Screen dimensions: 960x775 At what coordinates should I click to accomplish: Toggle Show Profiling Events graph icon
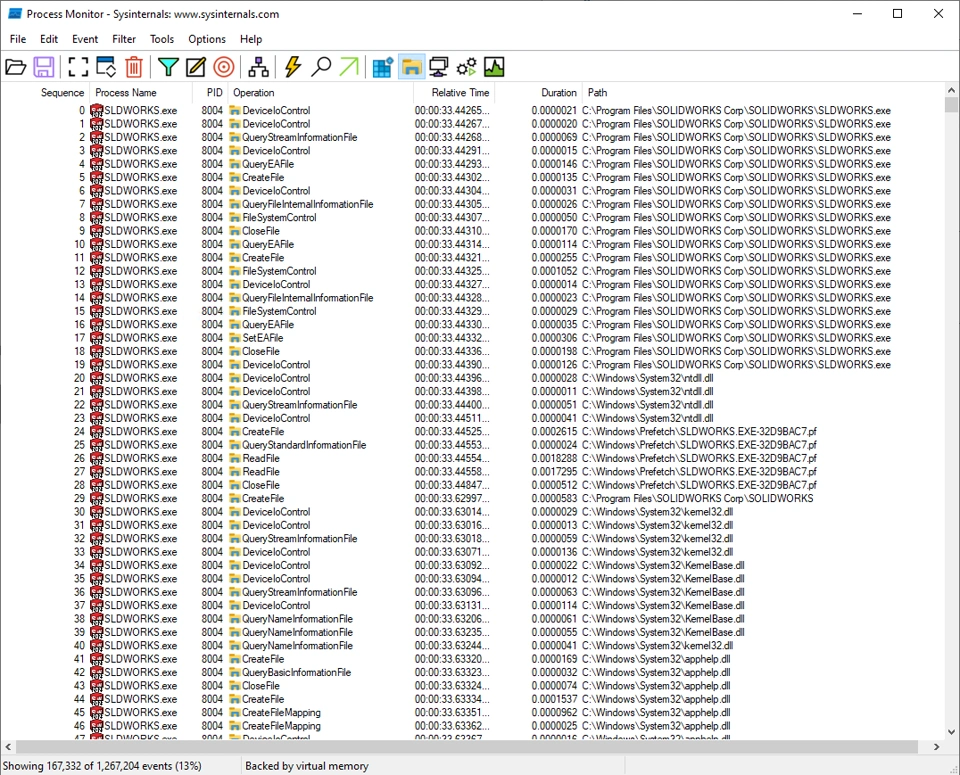point(494,67)
